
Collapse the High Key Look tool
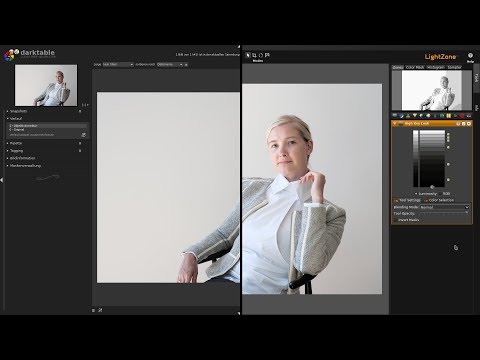(395, 123)
